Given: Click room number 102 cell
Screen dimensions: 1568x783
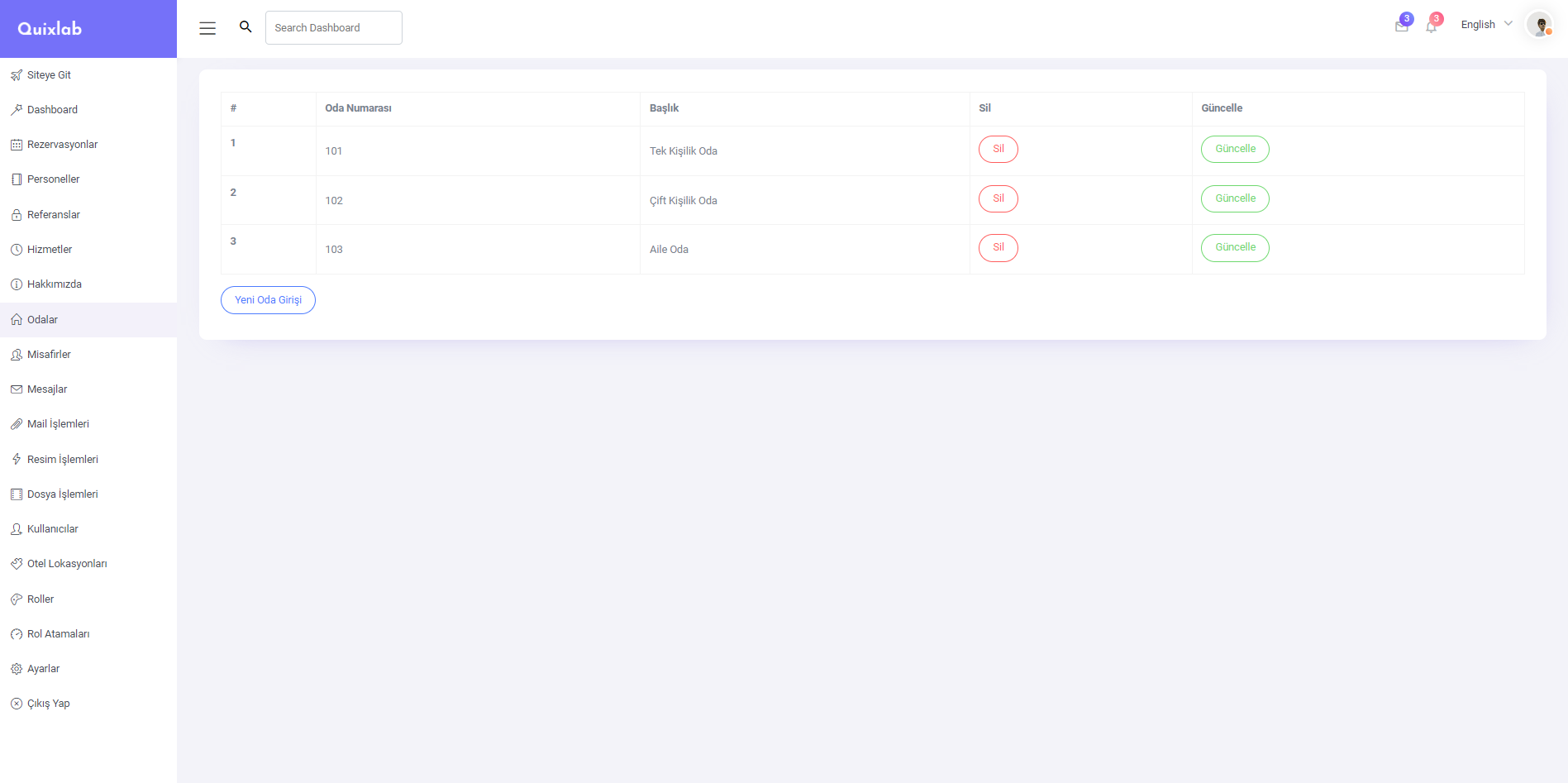Looking at the screenshot, I should point(478,200).
